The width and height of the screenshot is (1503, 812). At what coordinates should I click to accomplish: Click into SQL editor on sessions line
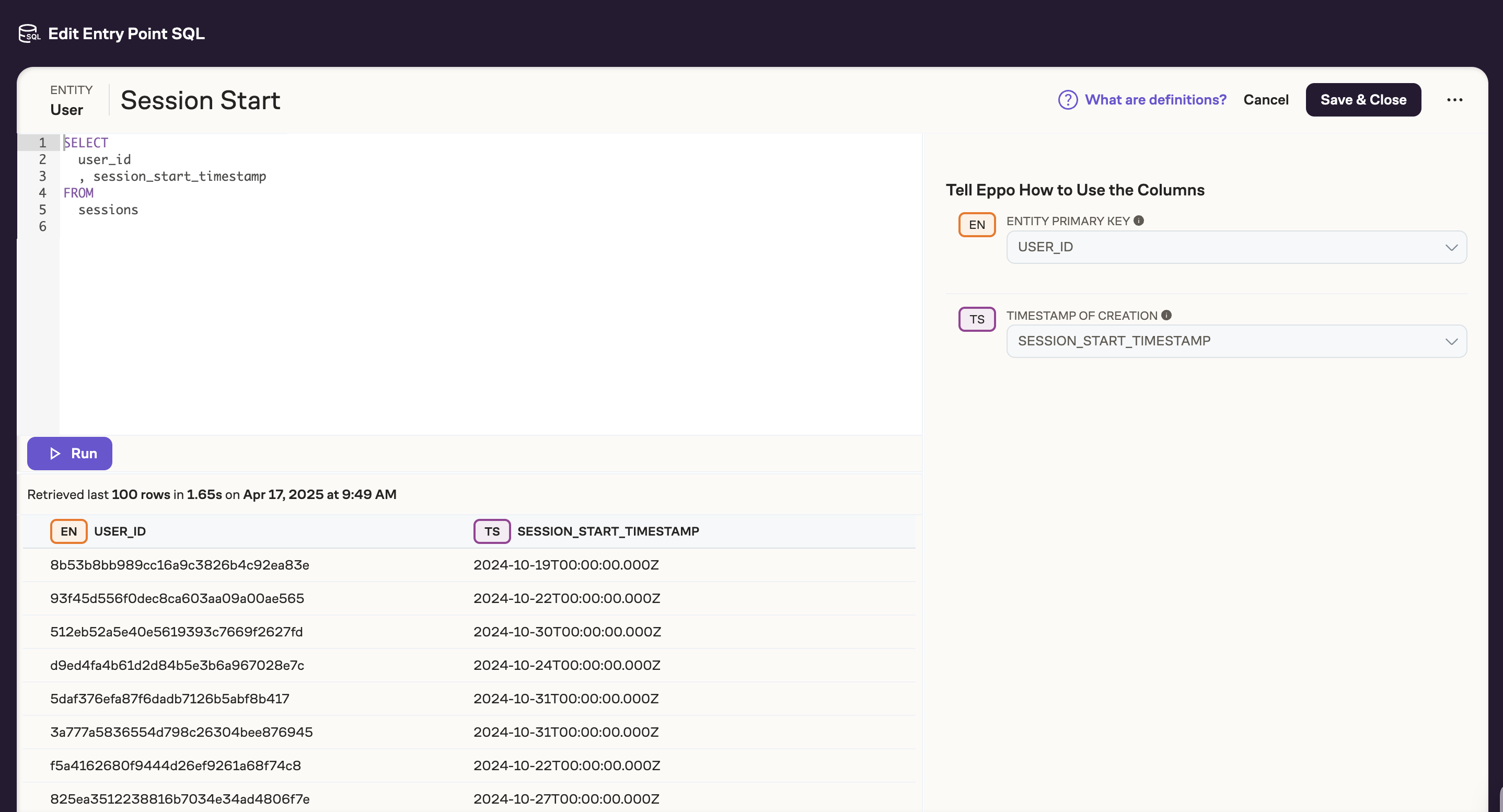point(109,210)
